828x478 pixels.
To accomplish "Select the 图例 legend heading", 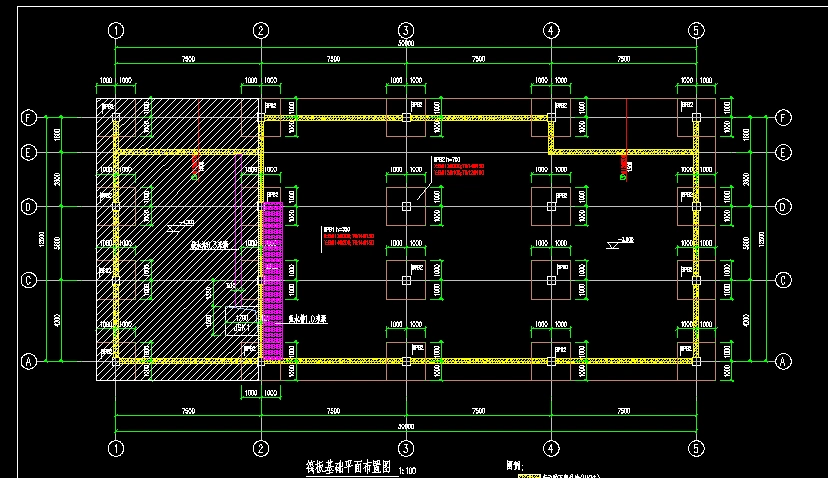I will coord(518,465).
